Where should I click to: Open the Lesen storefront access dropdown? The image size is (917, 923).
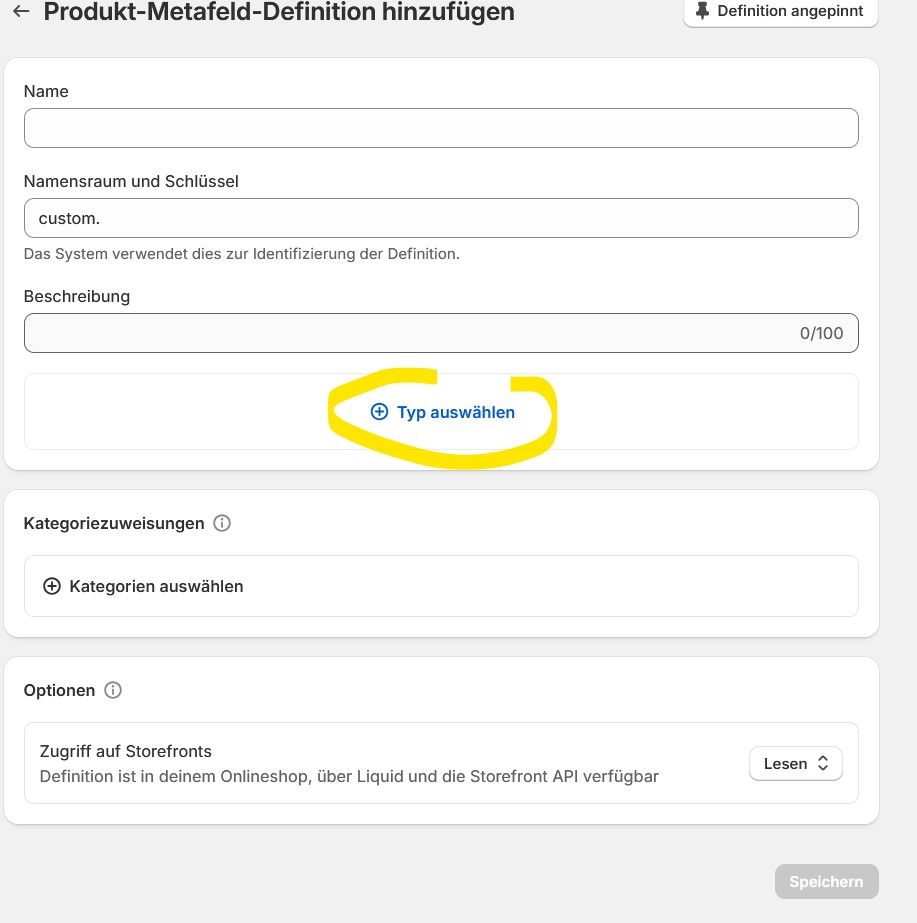click(x=795, y=763)
